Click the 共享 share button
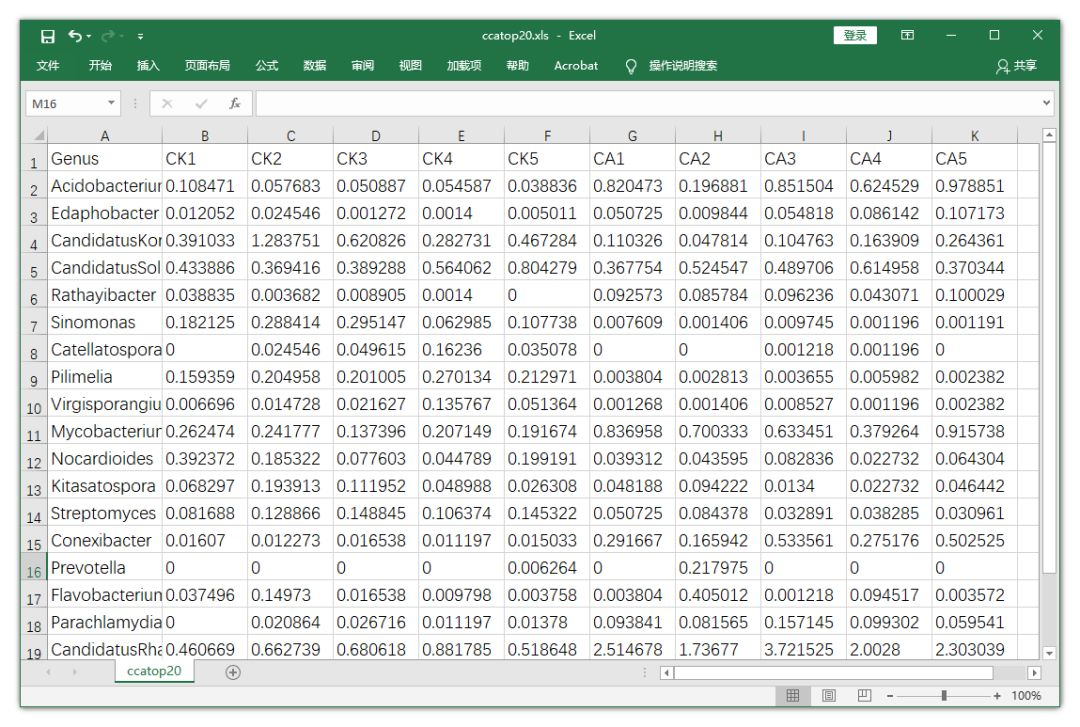Image resolution: width=1080 pixels, height=727 pixels. [x=1017, y=65]
